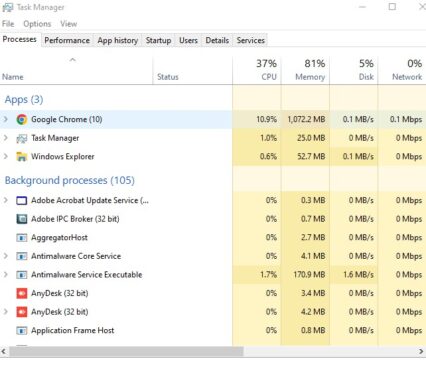Click the Antimalware Core Service icon
426x365 pixels.
coord(22,256)
